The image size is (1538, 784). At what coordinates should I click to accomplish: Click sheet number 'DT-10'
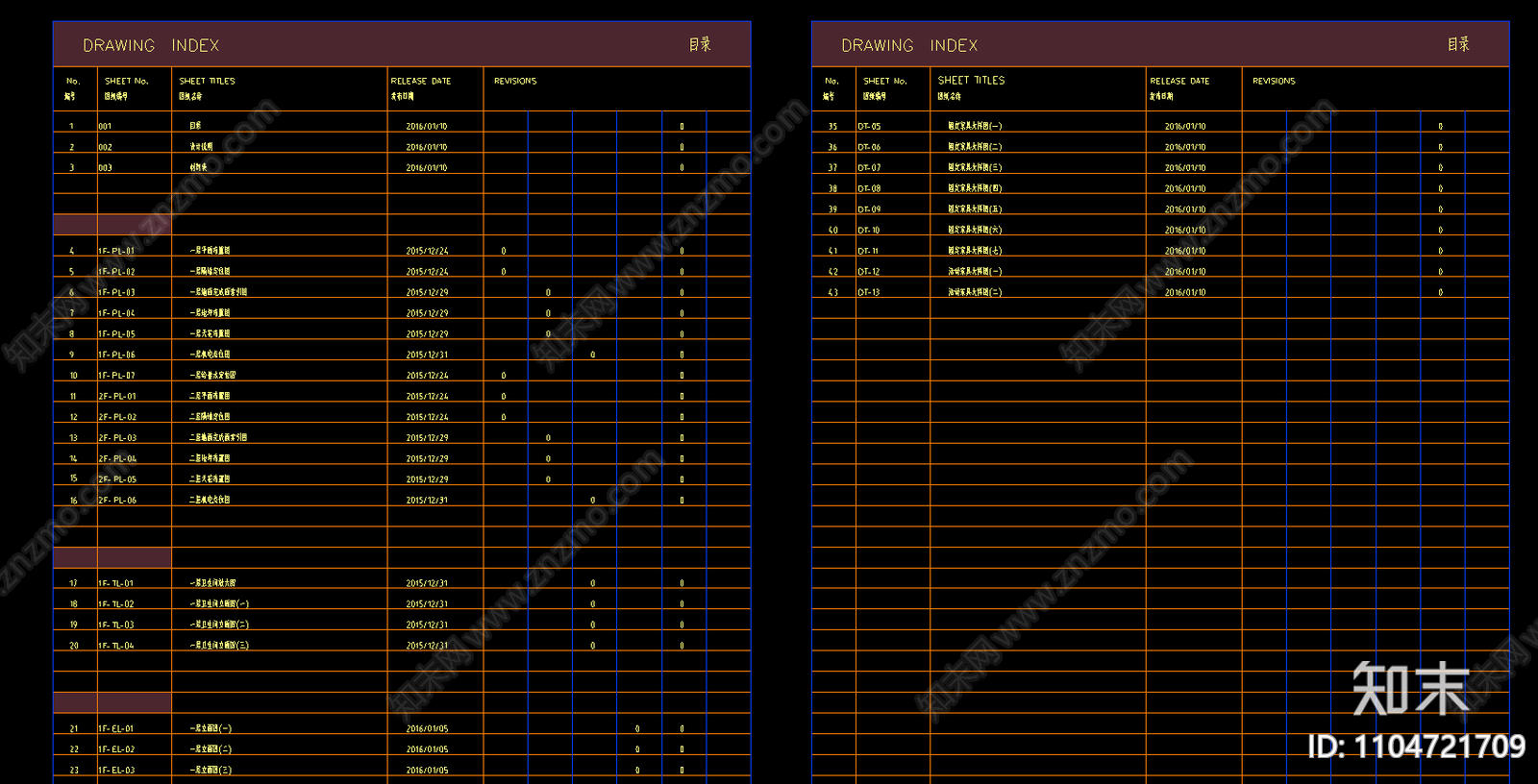869,230
